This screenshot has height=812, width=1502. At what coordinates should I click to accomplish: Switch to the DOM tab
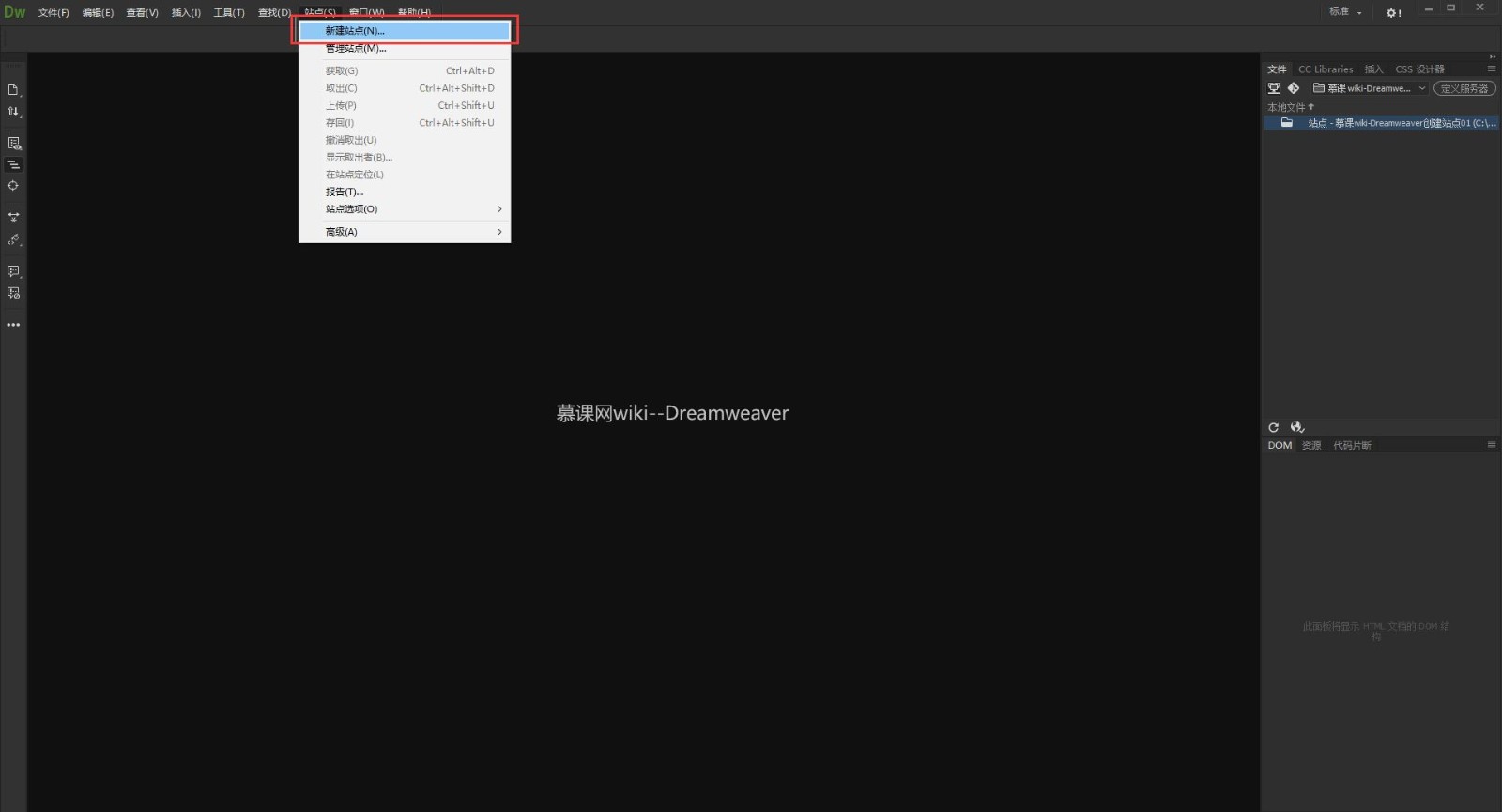point(1280,446)
